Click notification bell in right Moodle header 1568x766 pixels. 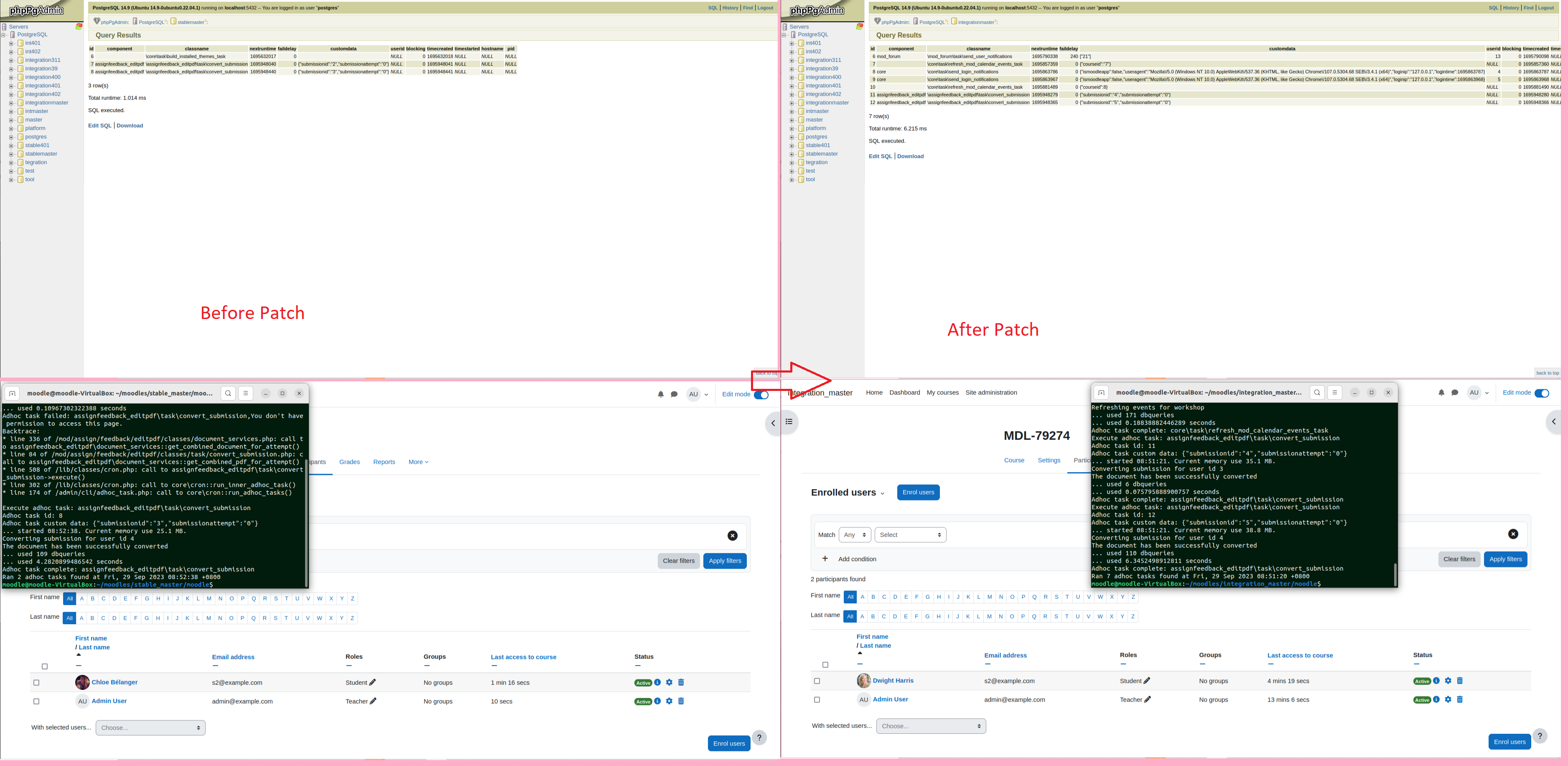click(x=1441, y=393)
